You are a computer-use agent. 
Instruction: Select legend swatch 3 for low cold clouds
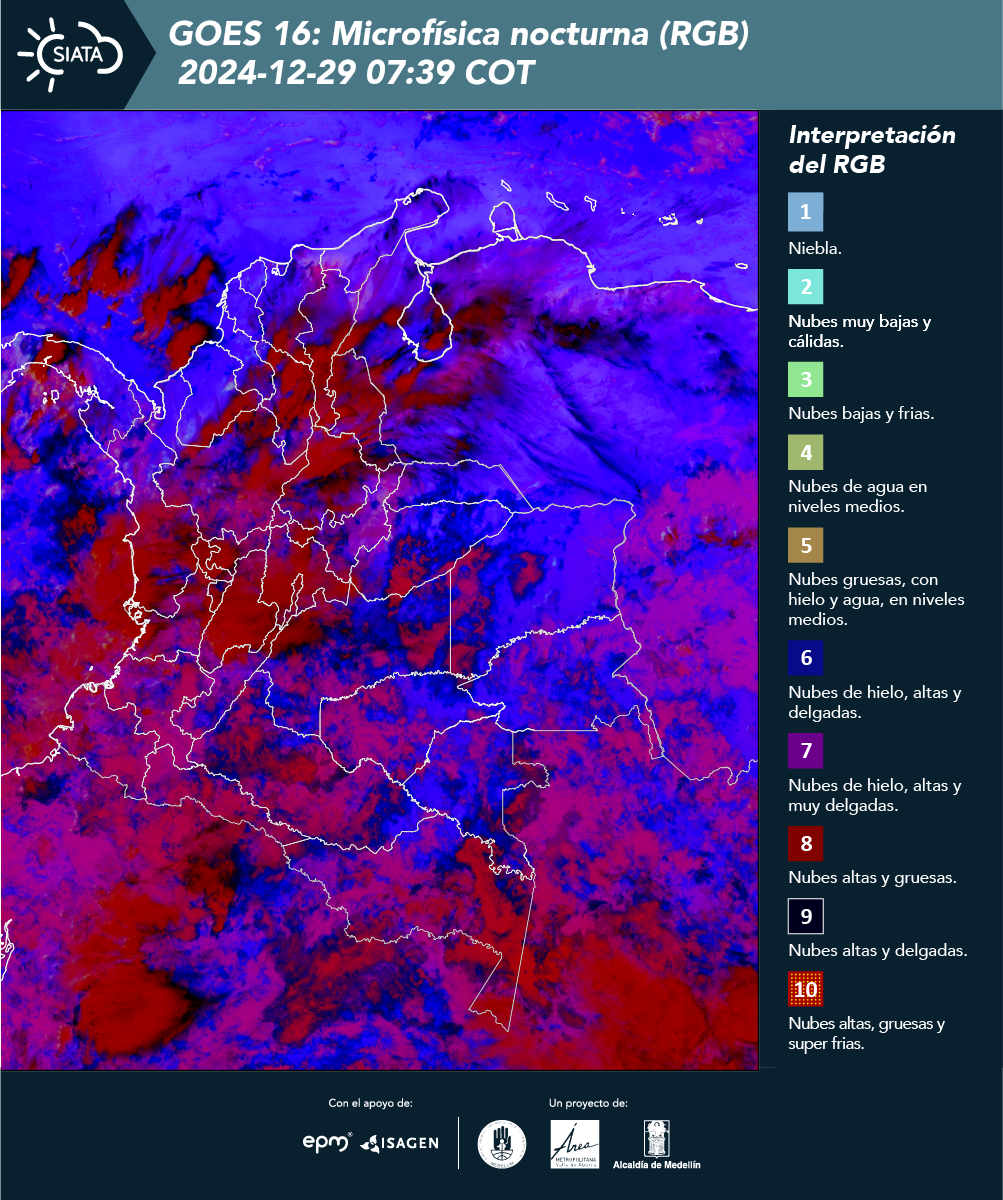tap(805, 380)
